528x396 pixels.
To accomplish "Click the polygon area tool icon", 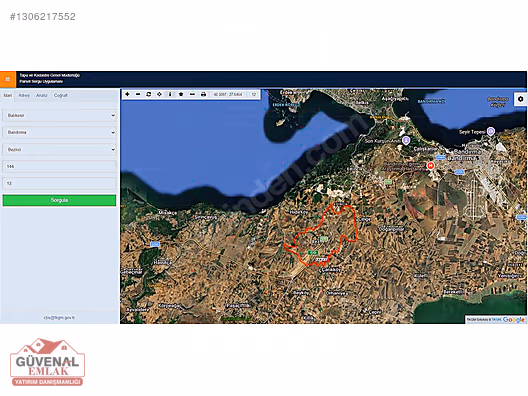I will 181,94.
